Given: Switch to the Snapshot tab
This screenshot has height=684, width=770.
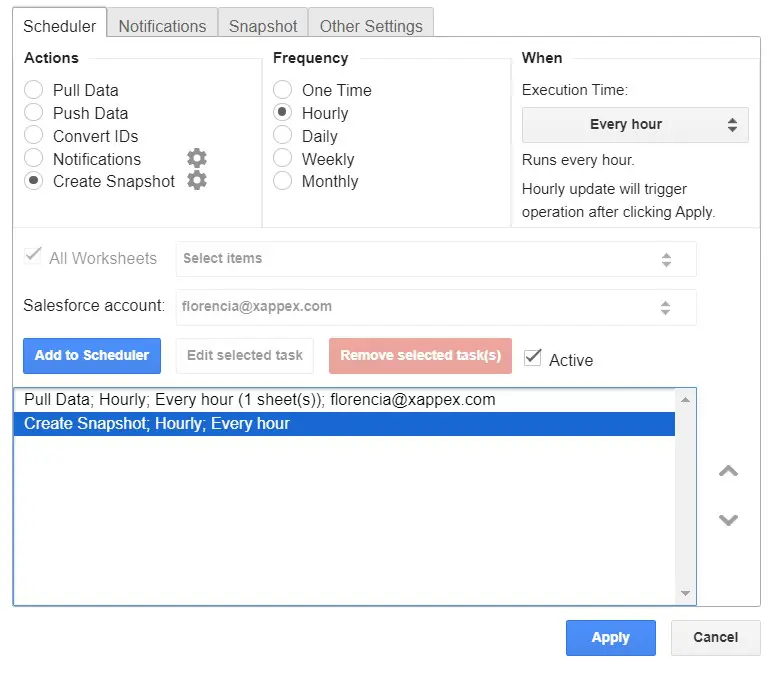Looking at the screenshot, I should [263, 26].
